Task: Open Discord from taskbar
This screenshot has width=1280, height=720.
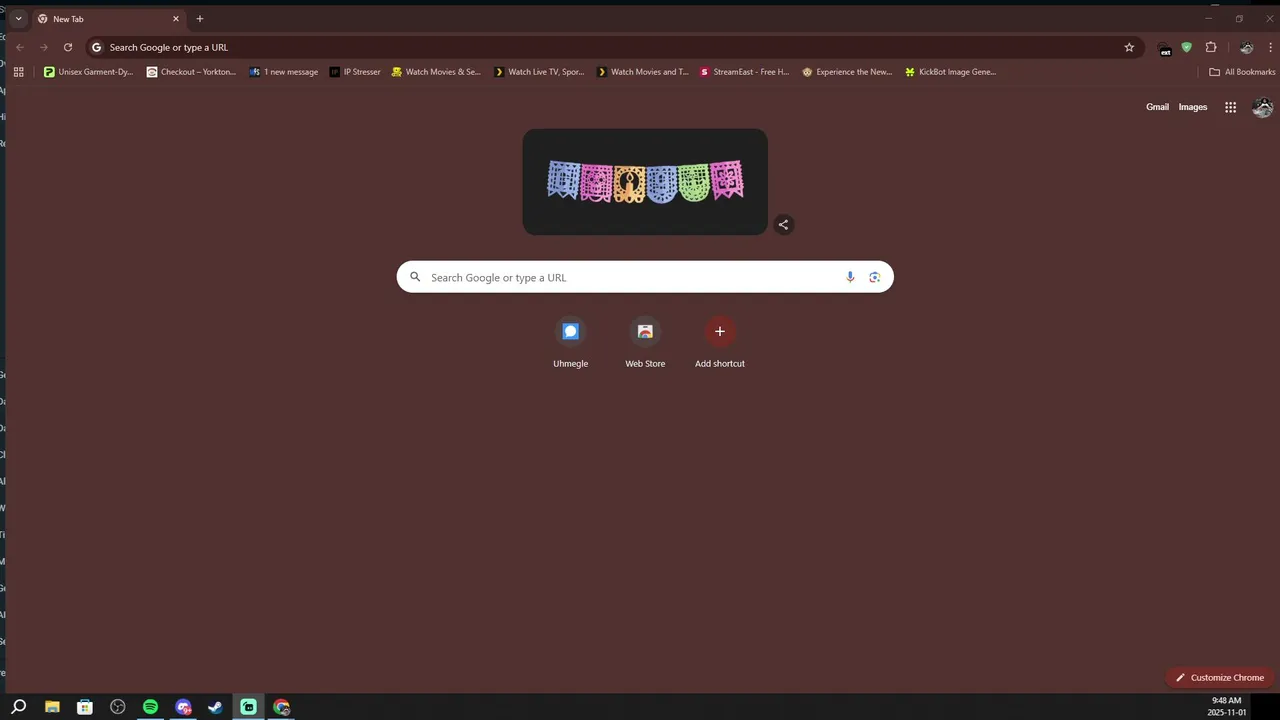Action: pos(183,707)
